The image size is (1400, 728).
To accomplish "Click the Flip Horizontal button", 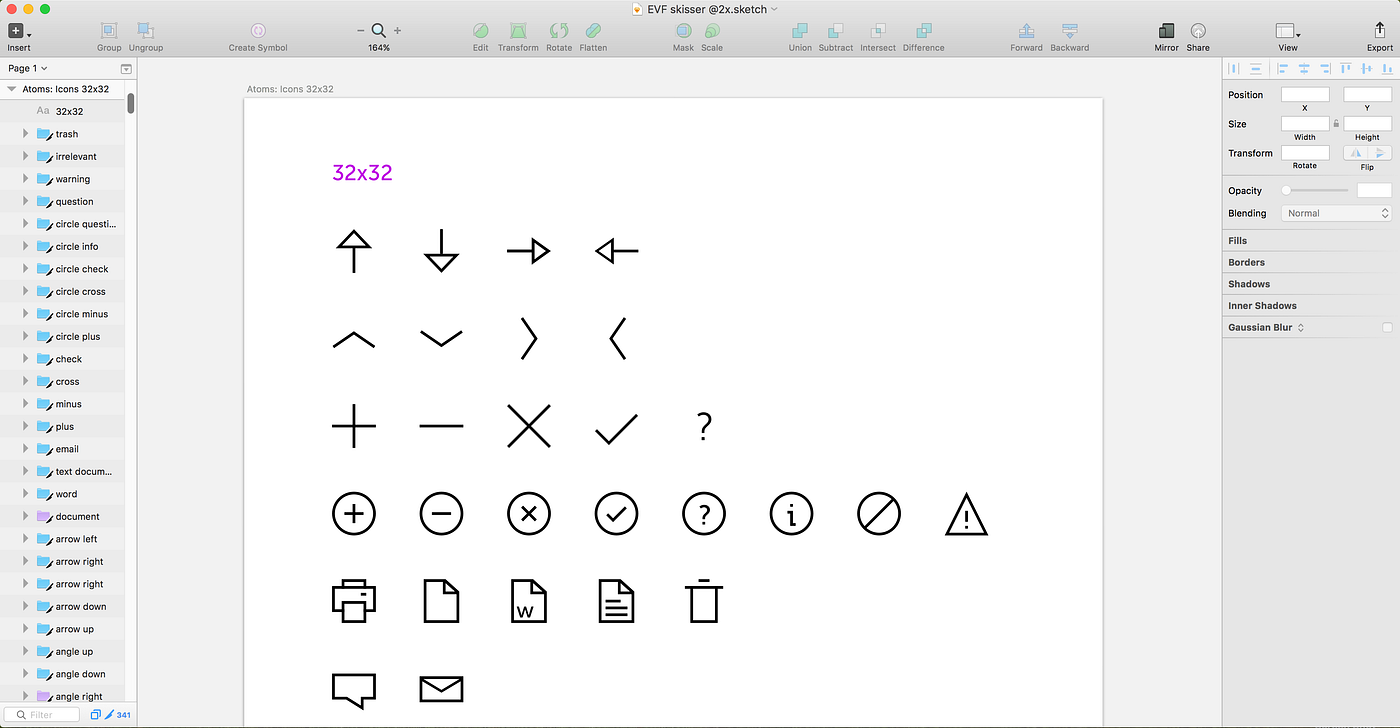I will (x=1355, y=153).
